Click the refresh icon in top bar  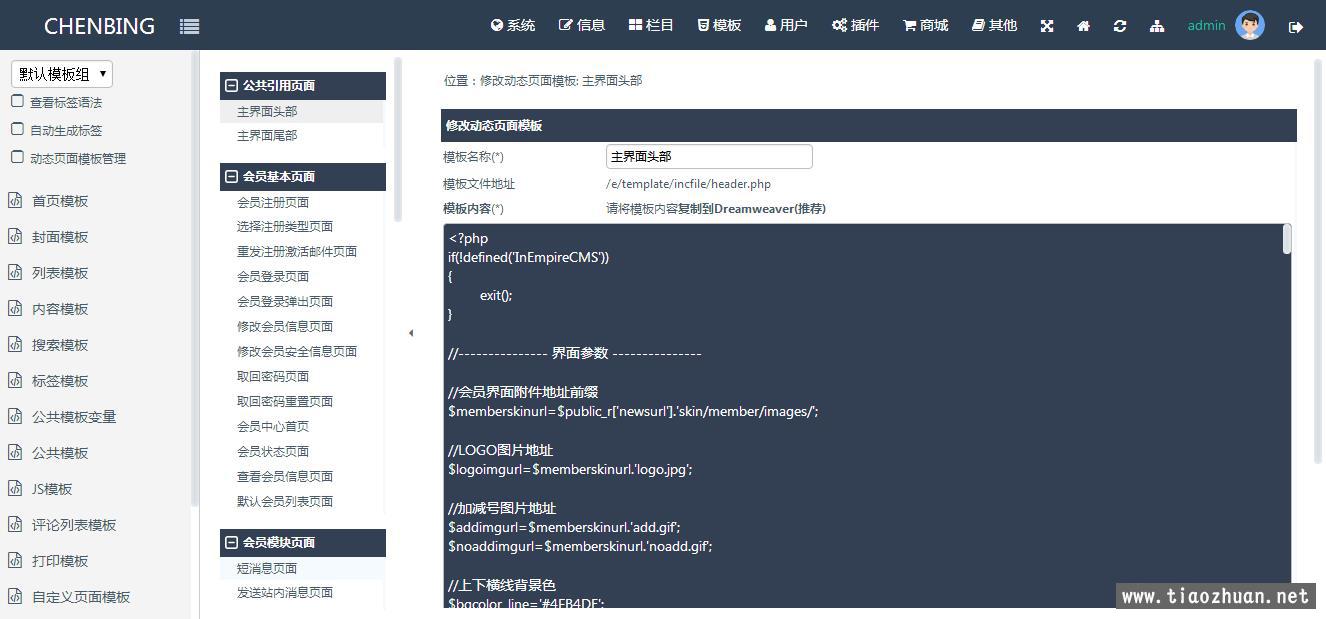point(1120,26)
